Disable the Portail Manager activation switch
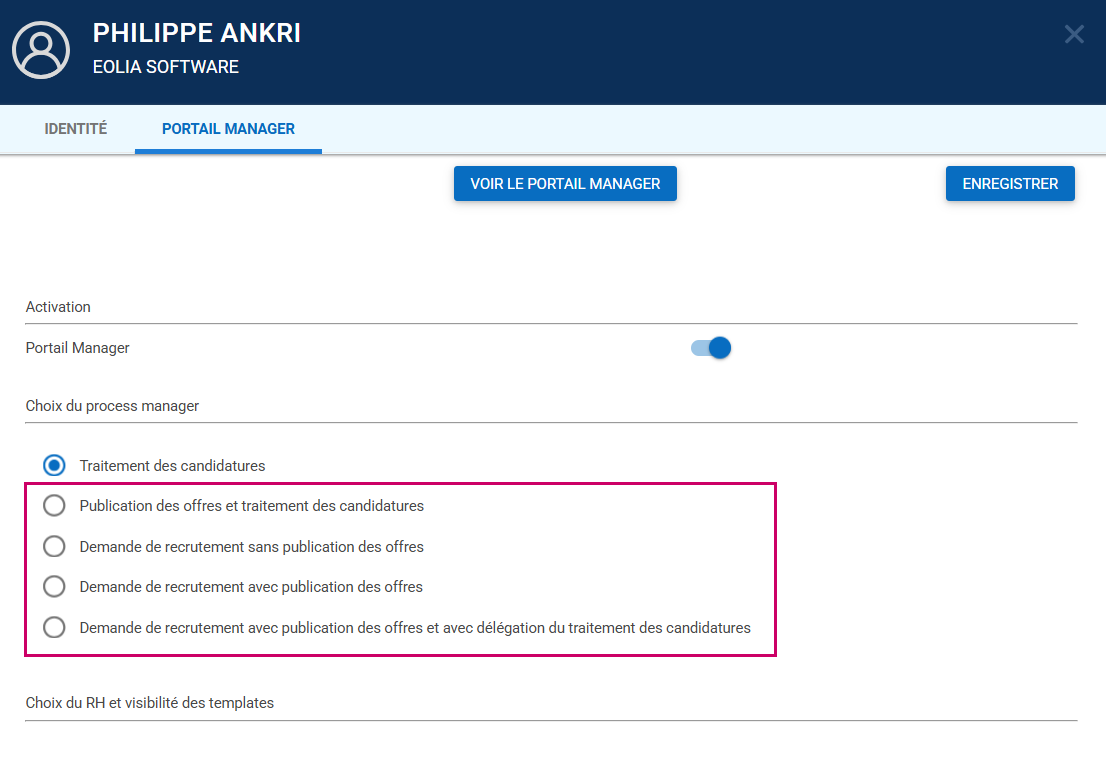The height and width of the screenshot is (768, 1106). (x=712, y=348)
